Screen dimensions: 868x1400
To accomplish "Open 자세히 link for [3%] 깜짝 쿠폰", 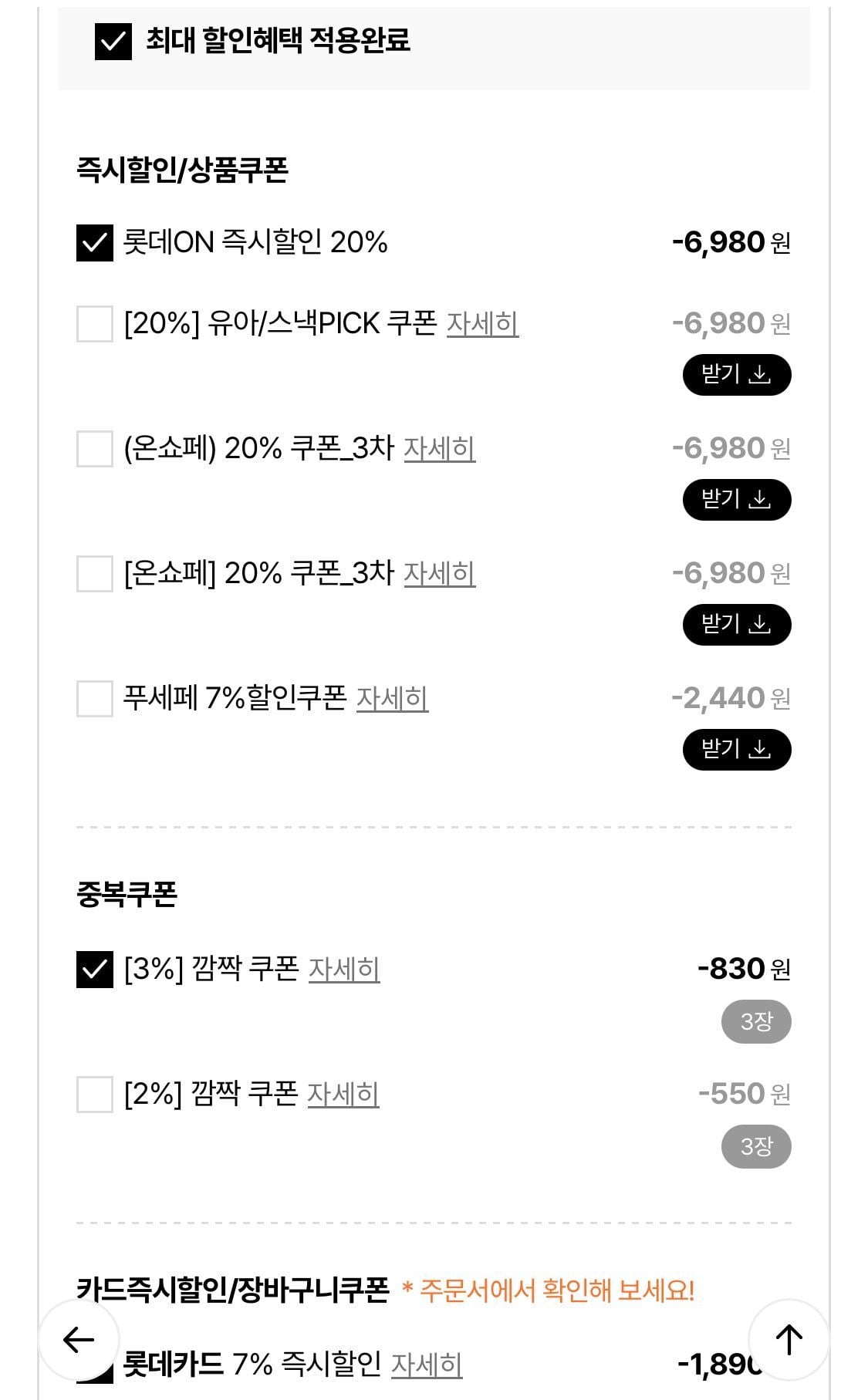I will tap(344, 970).
